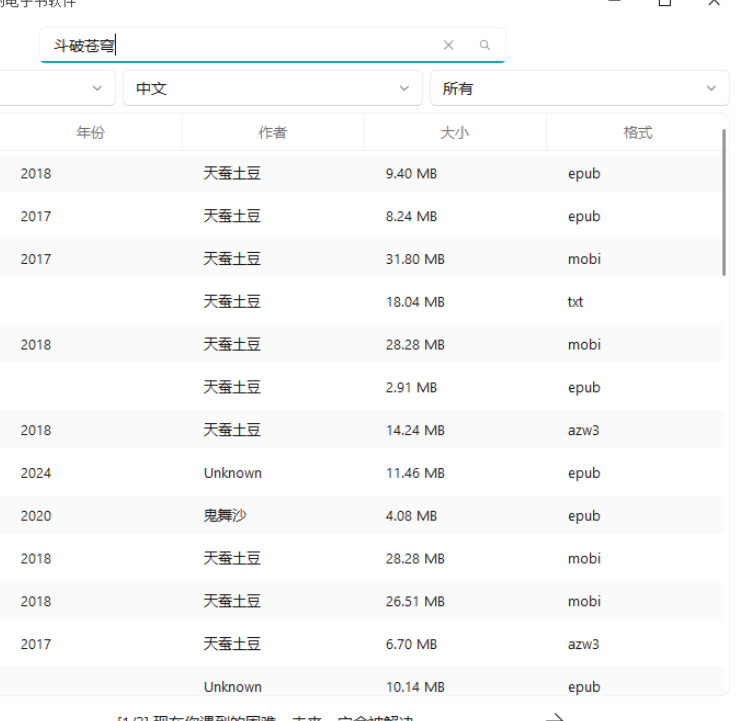The height and width of the screenshot is (721, 750).
Task: Sort by the 大小 column header
Action: pyautogui.click(x=454, y=132)
